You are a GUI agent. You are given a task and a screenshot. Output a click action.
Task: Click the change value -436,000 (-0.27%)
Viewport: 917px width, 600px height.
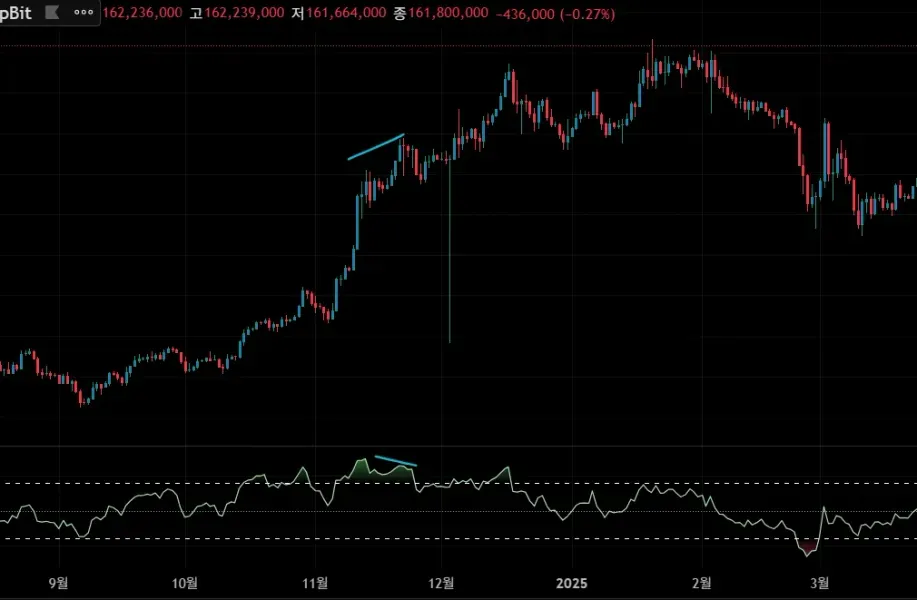point(556,13)
